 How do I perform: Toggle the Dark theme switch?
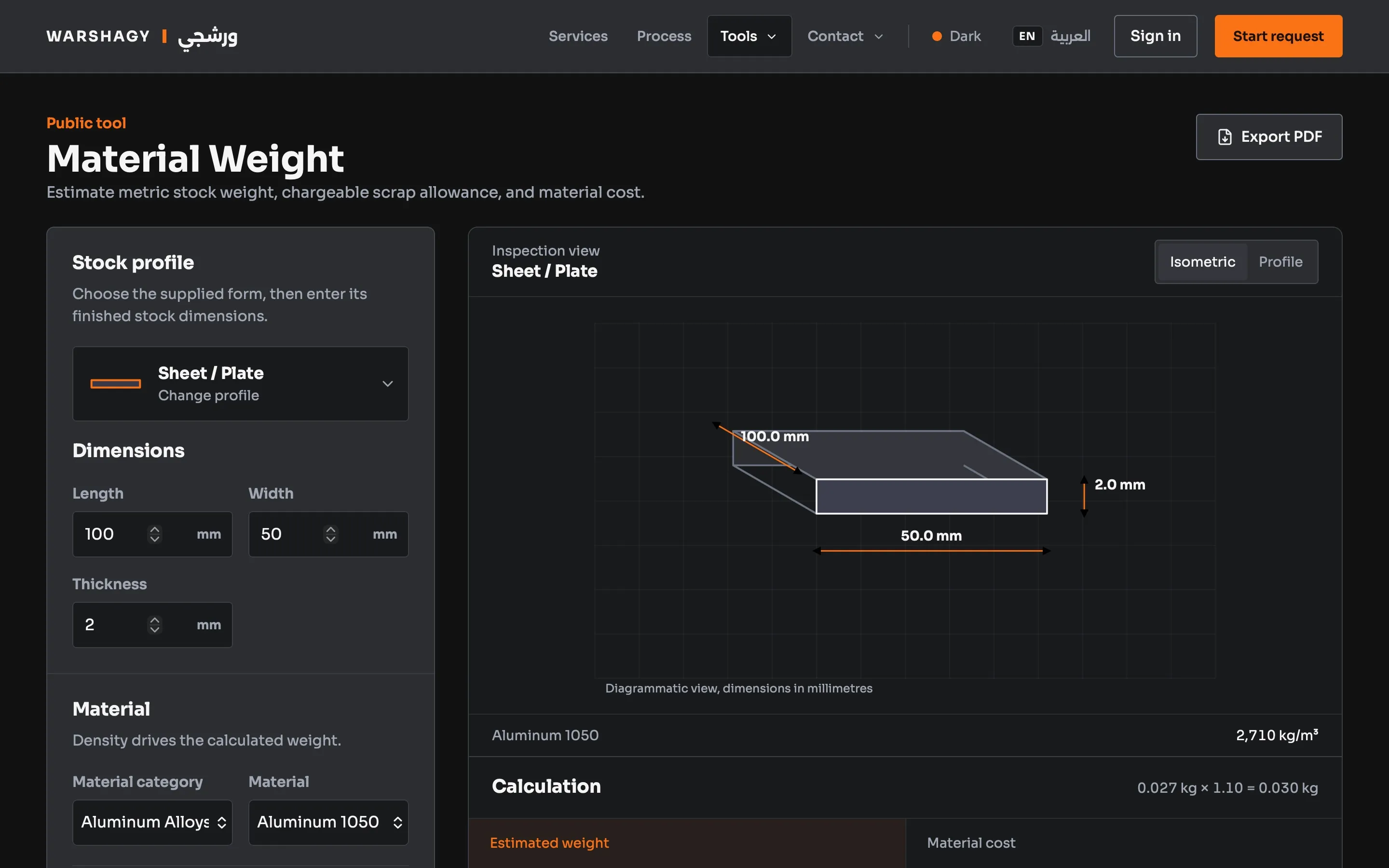tap(956, 36)
